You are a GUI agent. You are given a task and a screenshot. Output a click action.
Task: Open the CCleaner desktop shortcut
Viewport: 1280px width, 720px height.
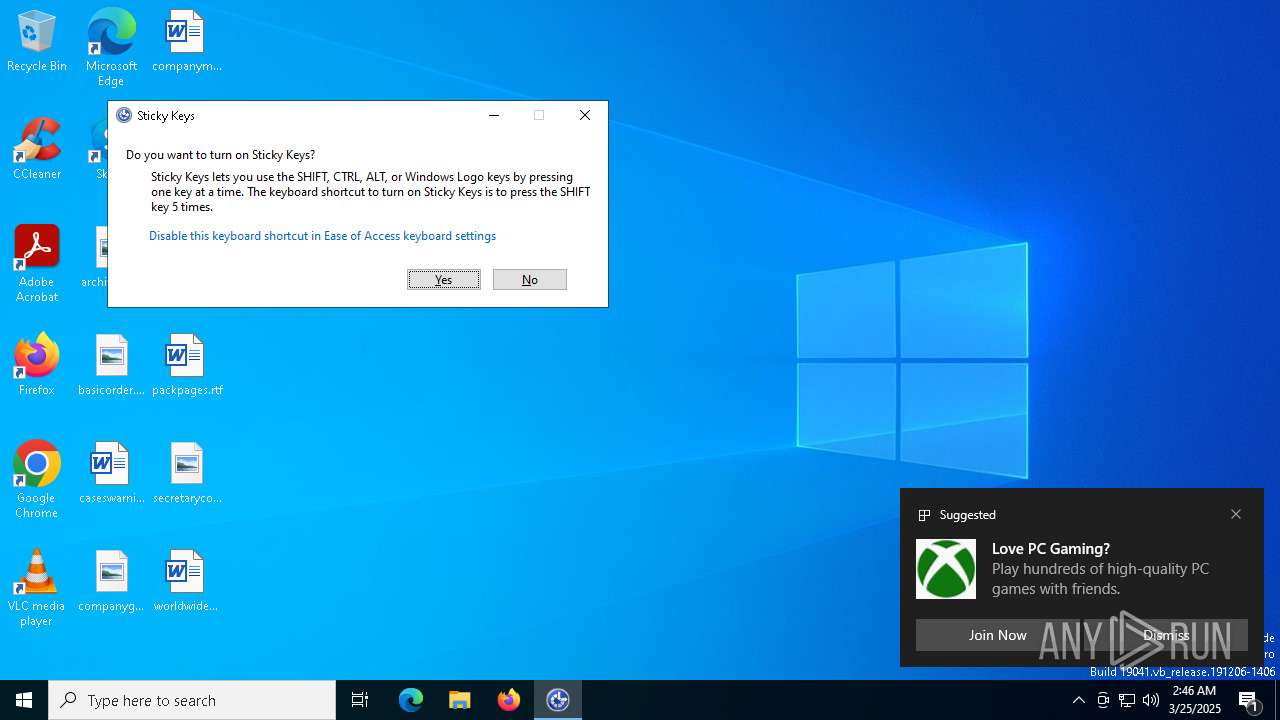(x=37, y=149)
